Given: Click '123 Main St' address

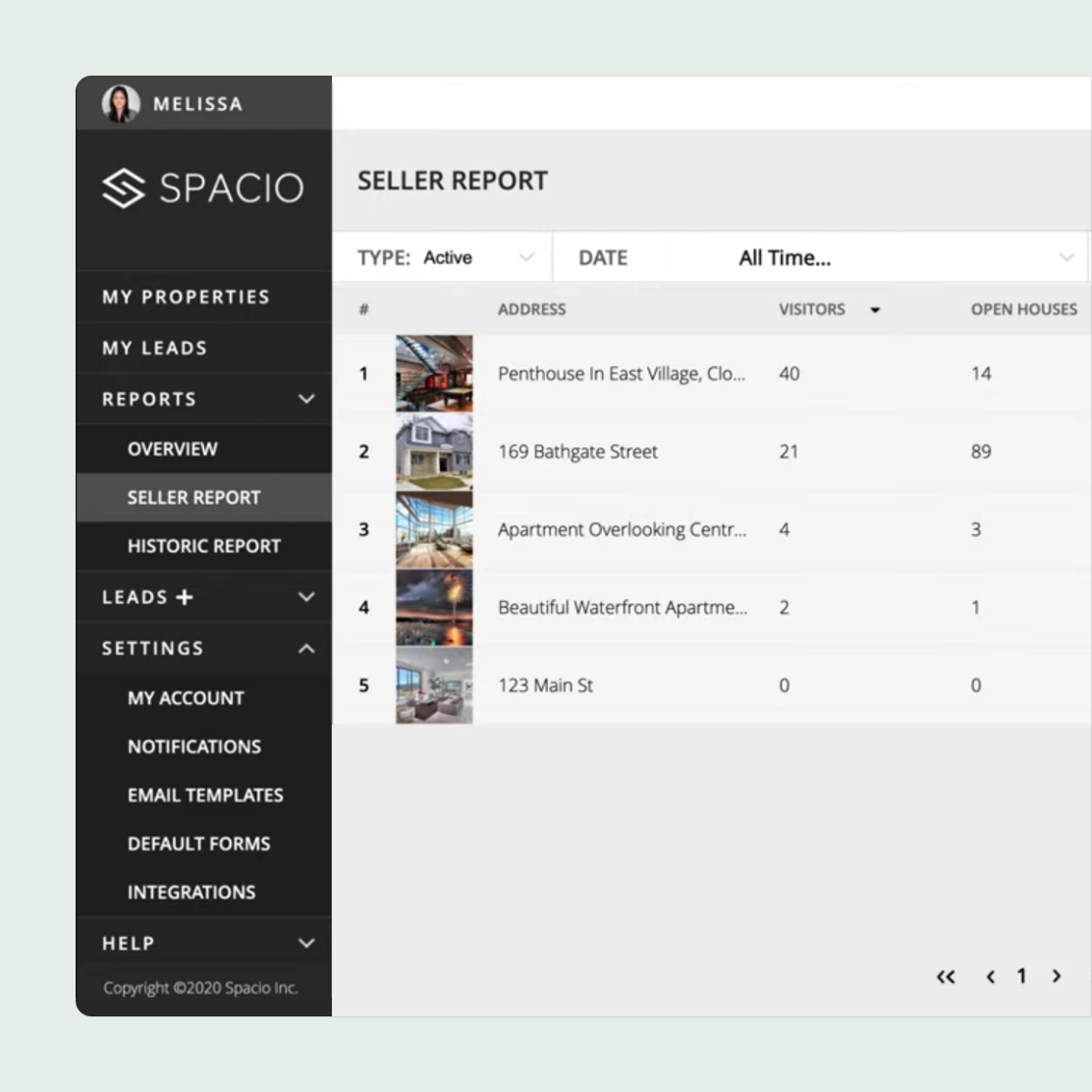Looking at the screenshot, I should [545, 686].
